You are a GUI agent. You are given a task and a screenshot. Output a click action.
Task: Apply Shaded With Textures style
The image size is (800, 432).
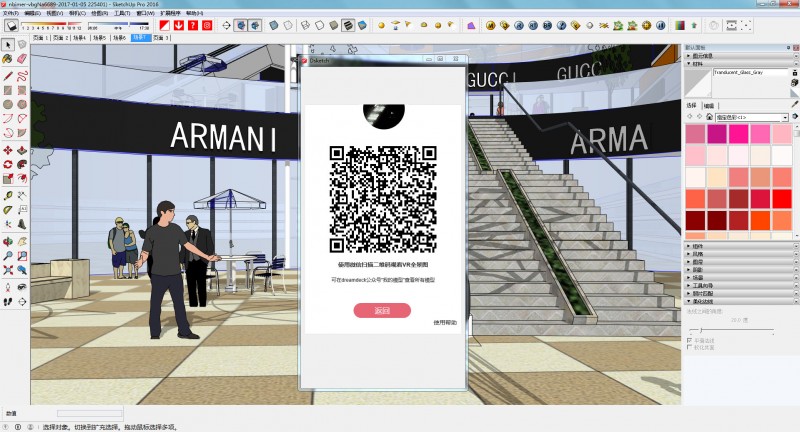pyautogui.click(x=348, y=25)
